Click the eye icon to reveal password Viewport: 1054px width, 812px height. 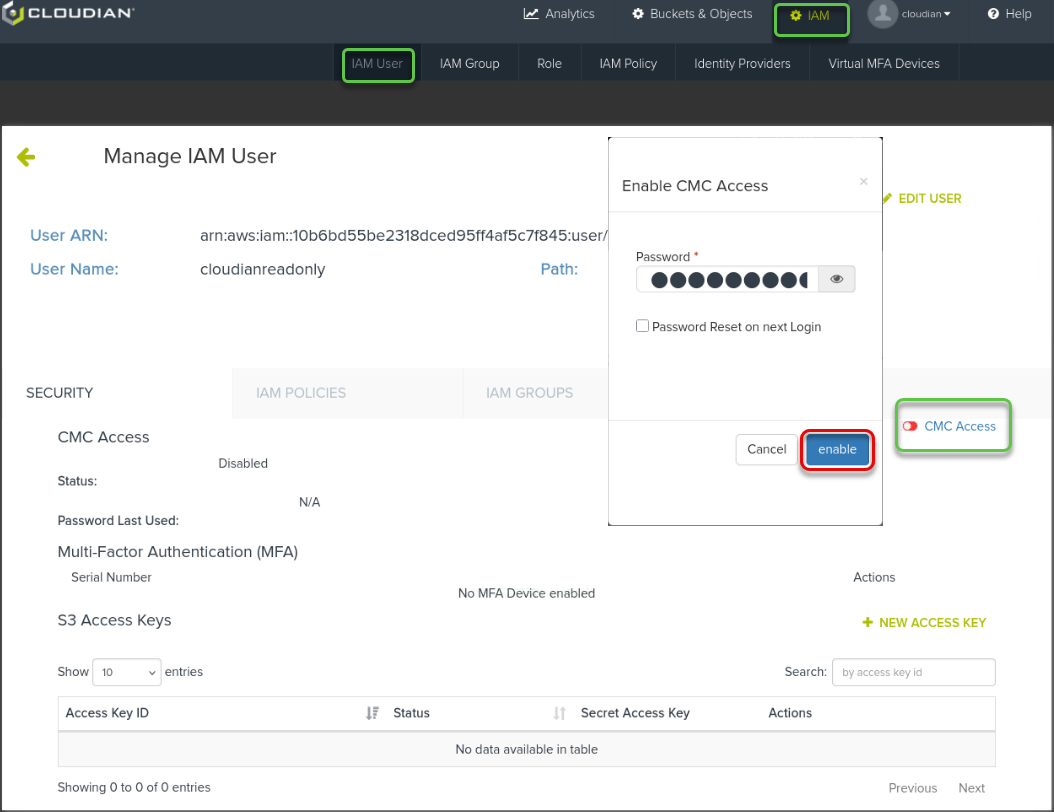pyautogui.click(x=837, y=280)
